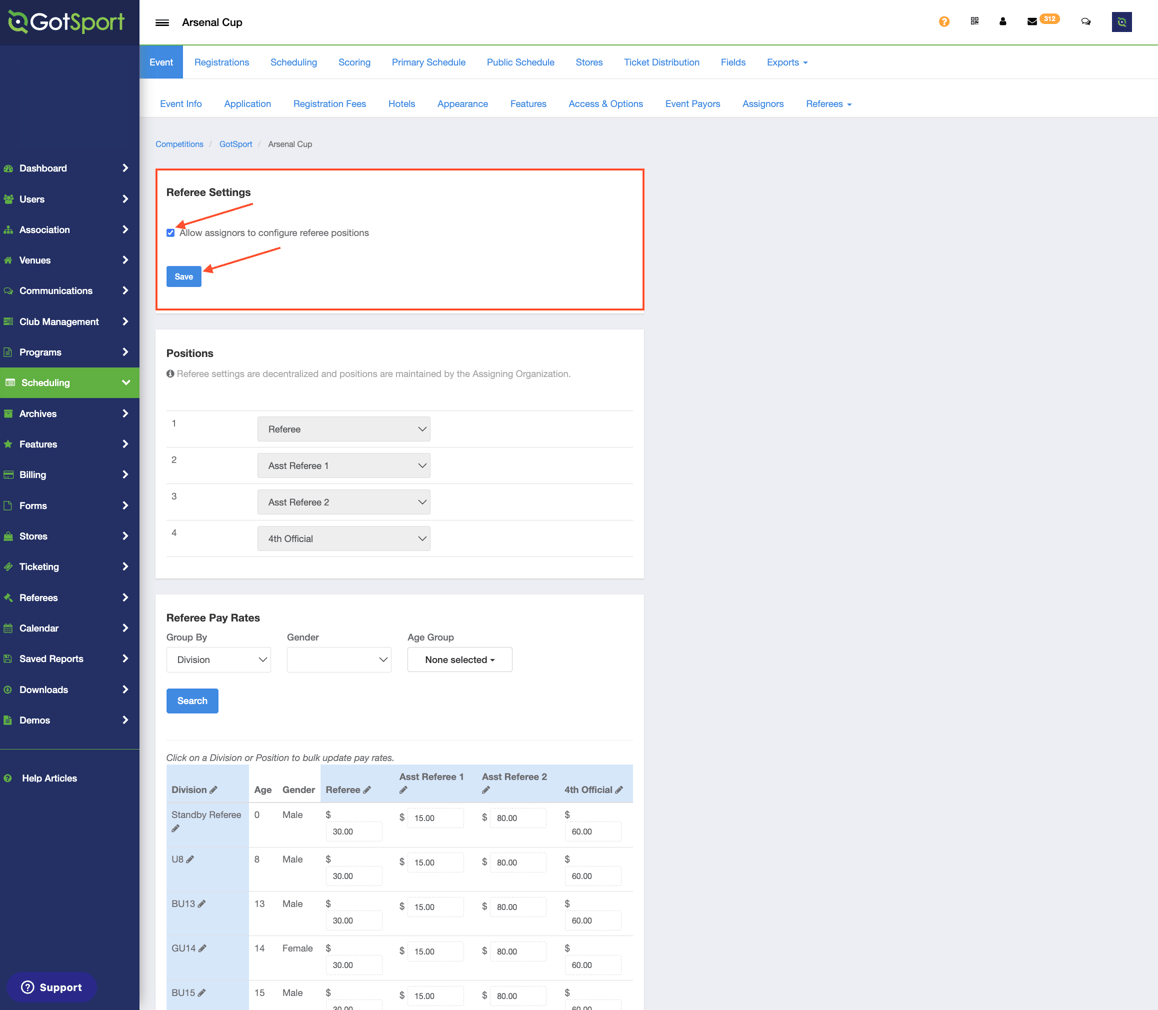
Task: Open the chat bubbles icon in header
Action: [1086, 21]
